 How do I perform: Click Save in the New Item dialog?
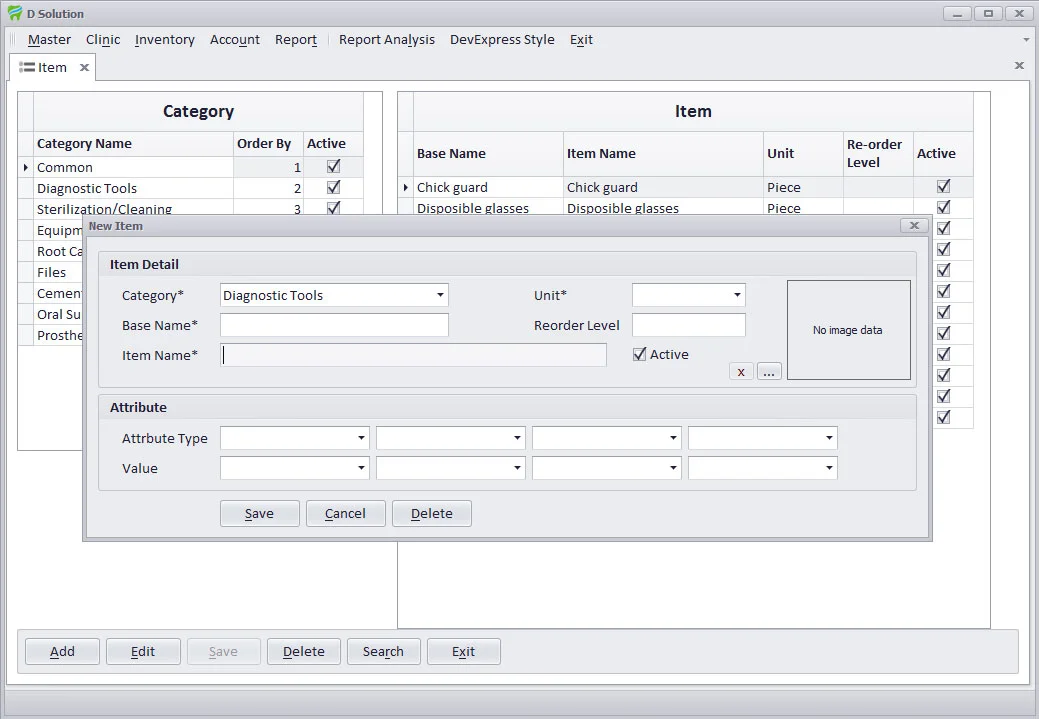[259, 513]
